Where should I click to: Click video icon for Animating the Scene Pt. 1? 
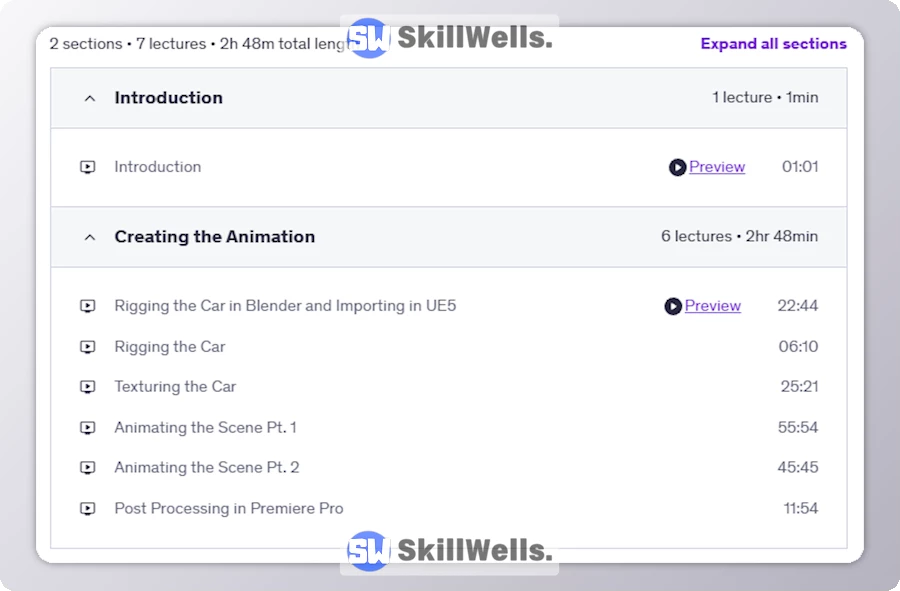point(88,428)
